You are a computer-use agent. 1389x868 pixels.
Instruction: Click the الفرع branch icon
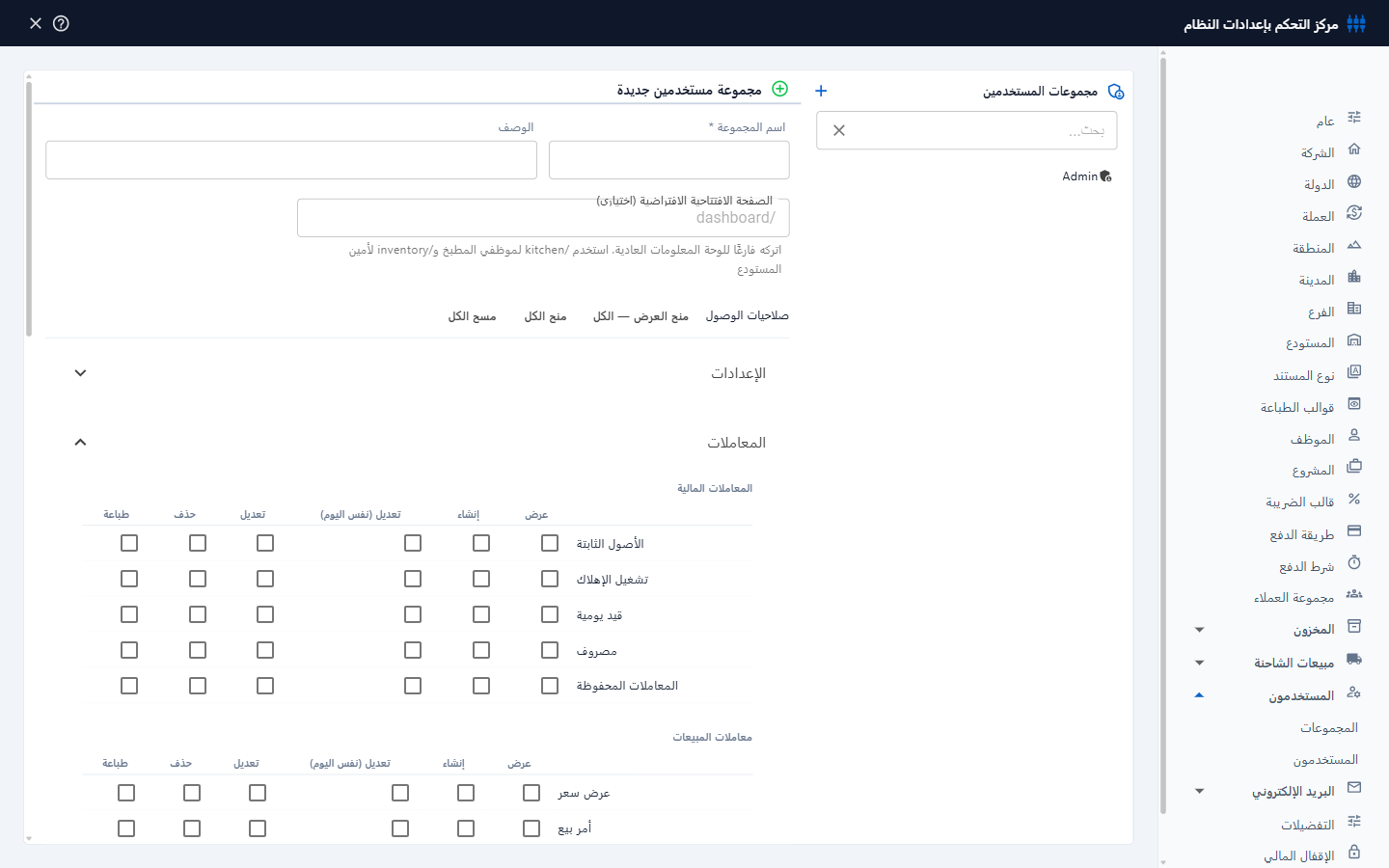click(1354, 309)
